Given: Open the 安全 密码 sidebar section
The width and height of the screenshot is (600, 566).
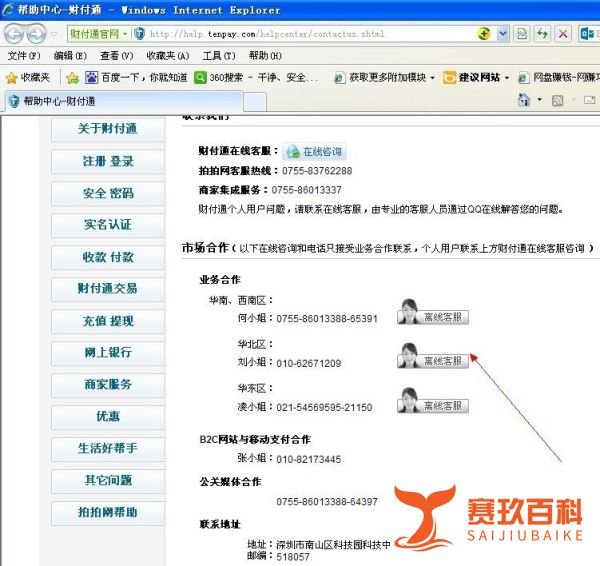Looking at the screenshot, I should (108, 193).
